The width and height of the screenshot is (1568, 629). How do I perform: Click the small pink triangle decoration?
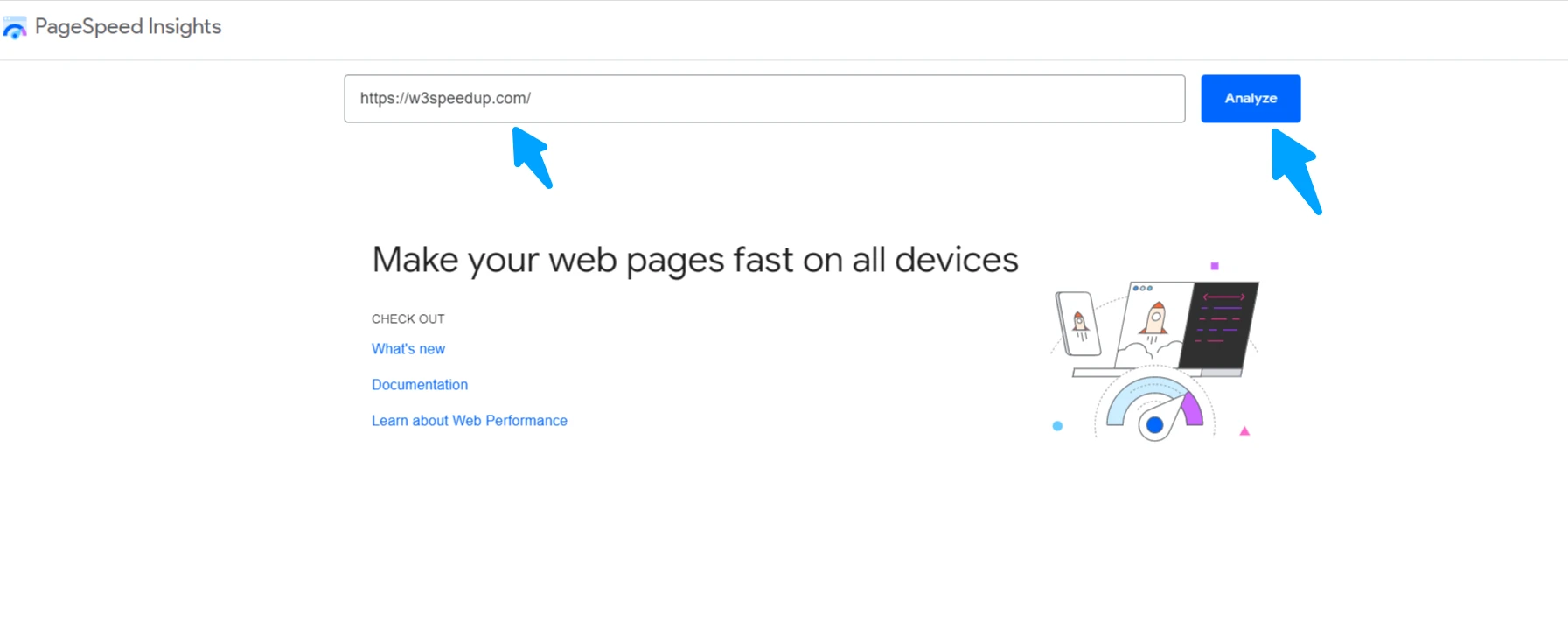pos(1244,431)
